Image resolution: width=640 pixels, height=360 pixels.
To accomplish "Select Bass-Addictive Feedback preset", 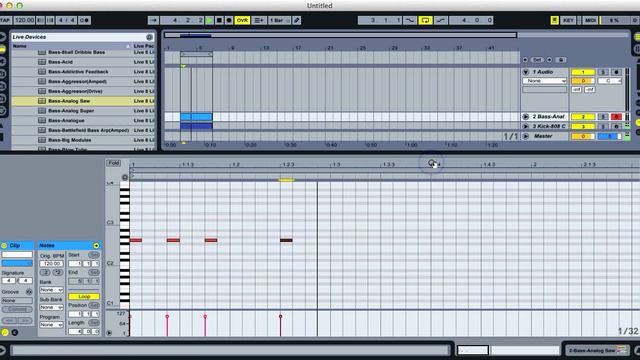I will tap(83, 72).
